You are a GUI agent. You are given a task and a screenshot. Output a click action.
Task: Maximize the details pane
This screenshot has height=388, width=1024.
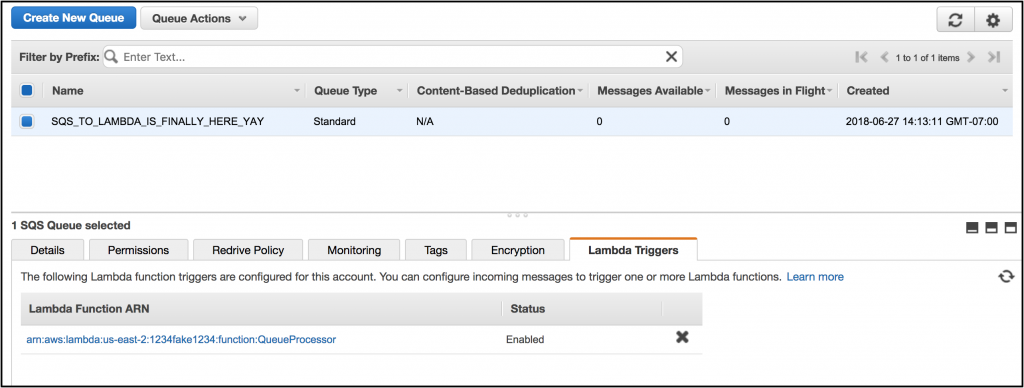click(x=1010, y=227)
